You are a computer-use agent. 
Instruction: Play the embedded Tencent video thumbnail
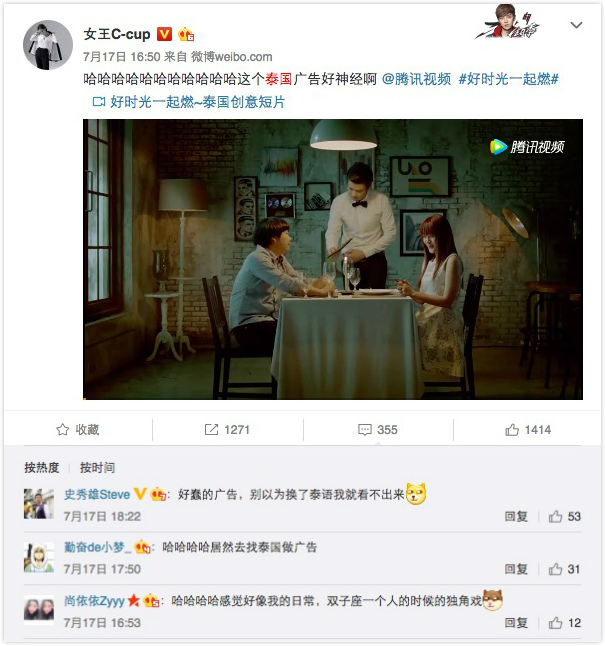tap(333, 259)
